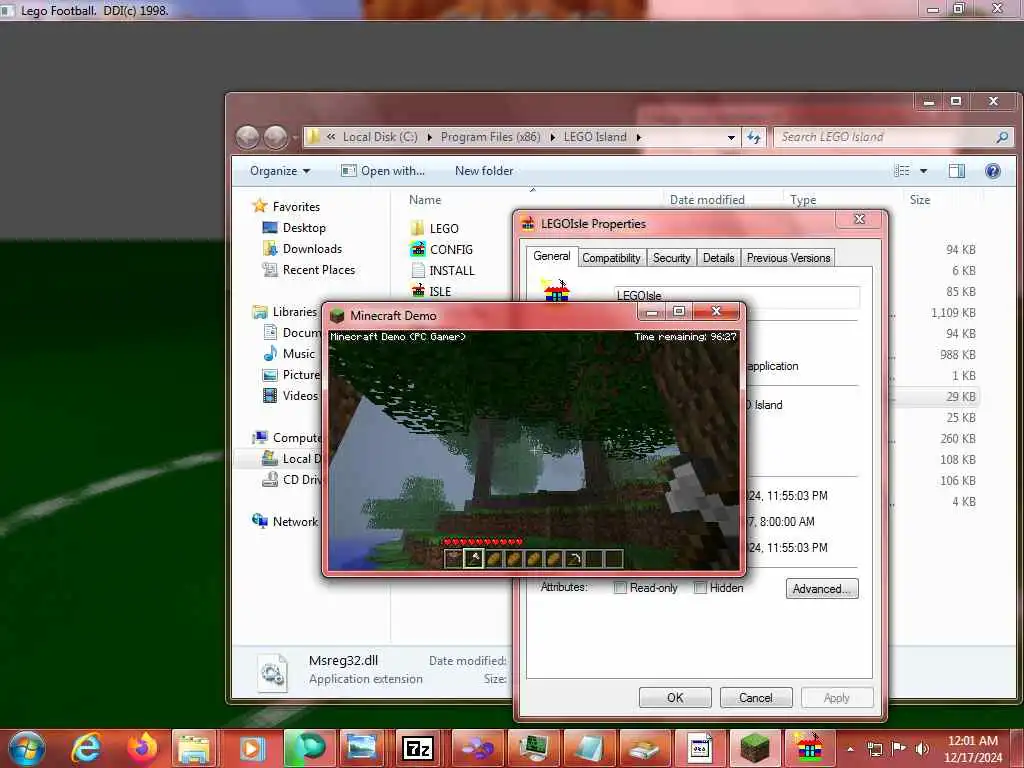The image size is (1024, 768).
Task: Click New folder in Explorer toolbar
Action: [x=484, y=171]
